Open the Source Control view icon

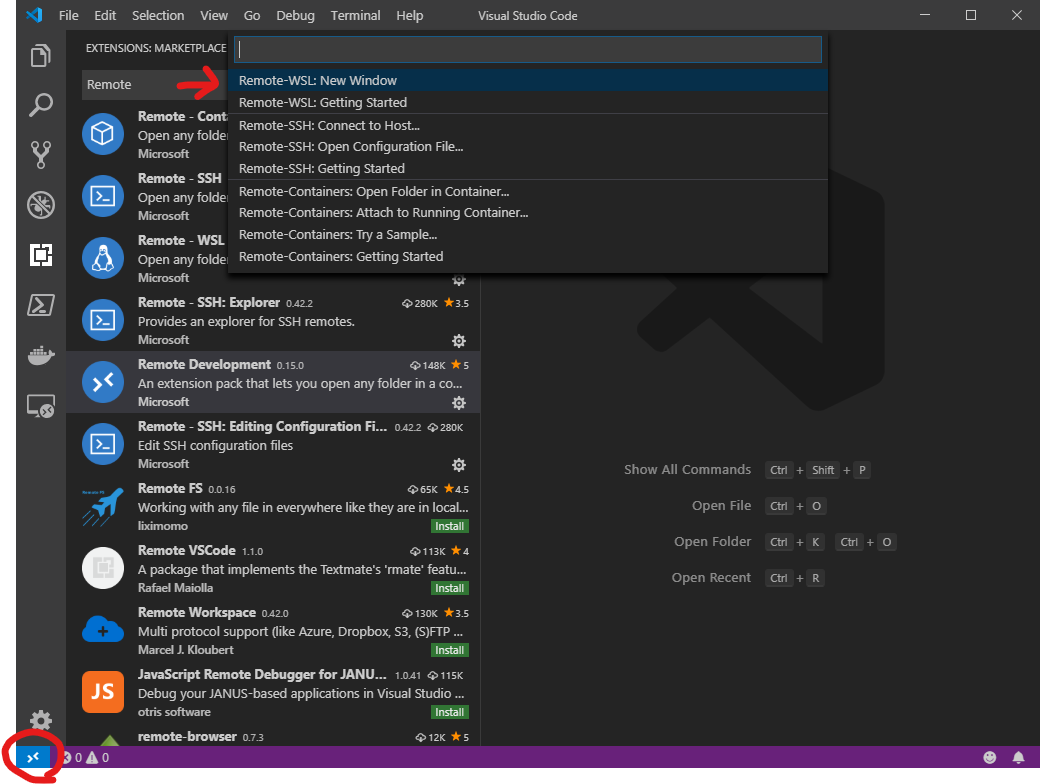click(x=40, y=155)
